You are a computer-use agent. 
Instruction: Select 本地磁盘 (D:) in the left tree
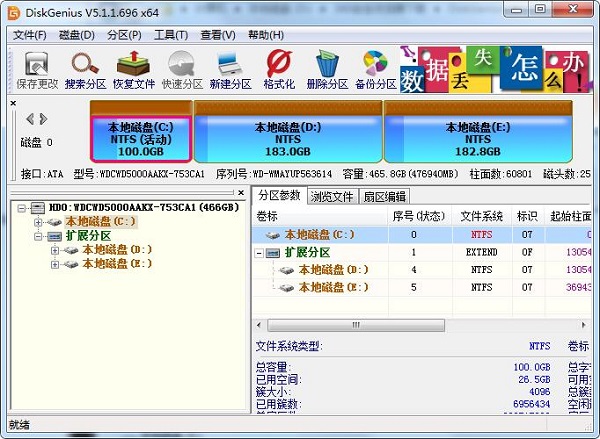click(x=117, y=250)
